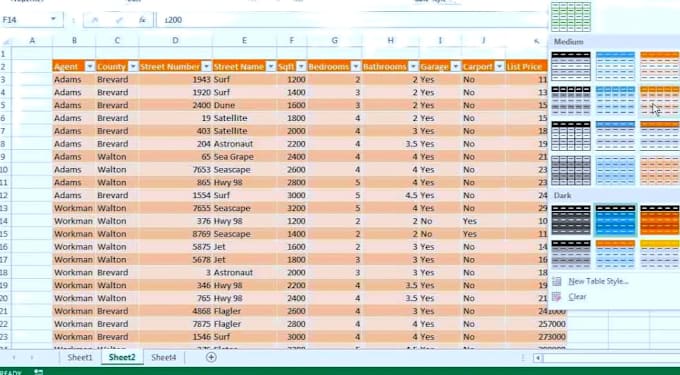Viewport: 680px width, 375px height.
Task: Open the Carport column filter dropdown
Action: pos(500,67)
